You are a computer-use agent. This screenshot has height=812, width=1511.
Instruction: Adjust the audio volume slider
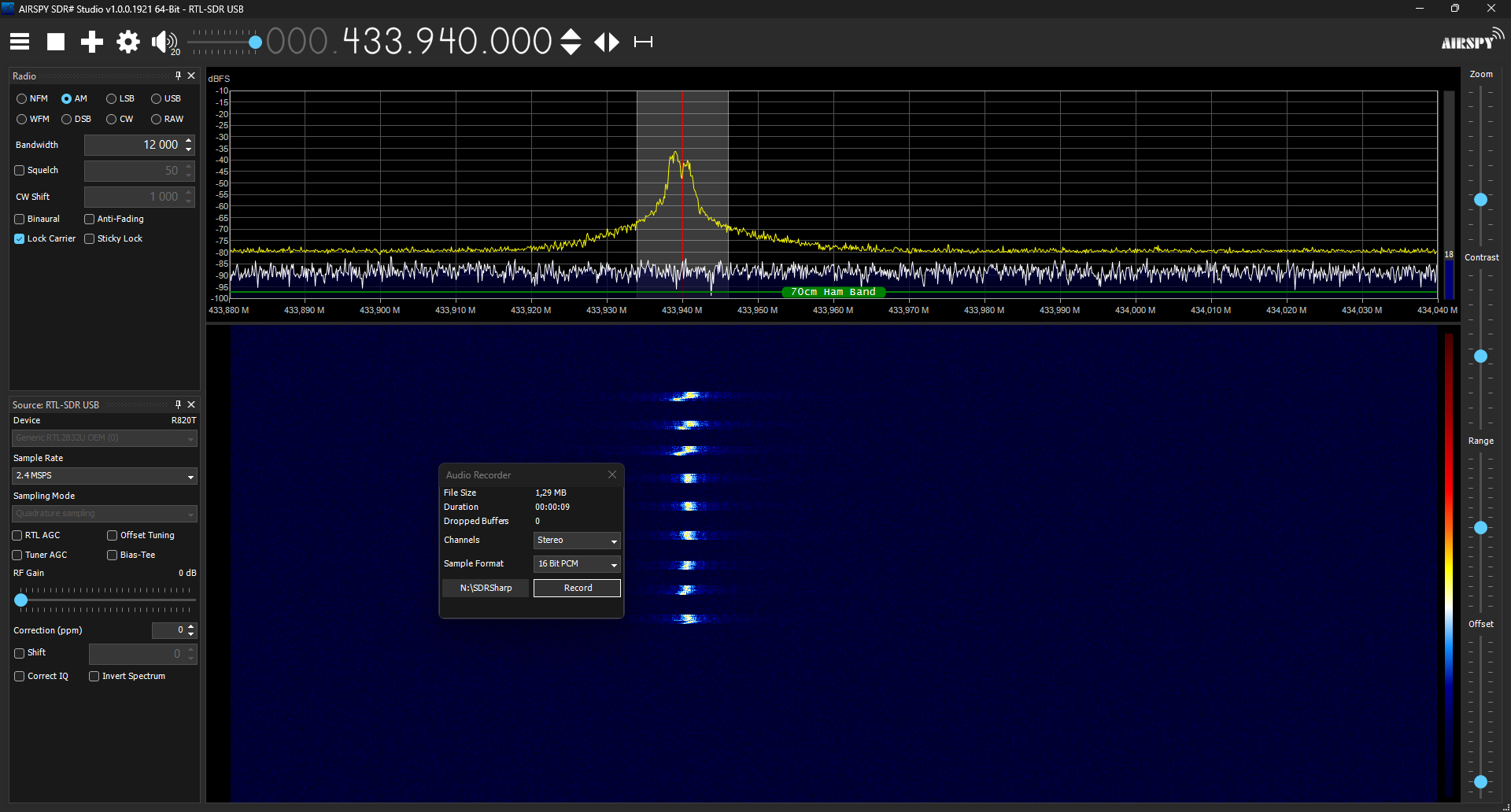[x=255, y=42]
